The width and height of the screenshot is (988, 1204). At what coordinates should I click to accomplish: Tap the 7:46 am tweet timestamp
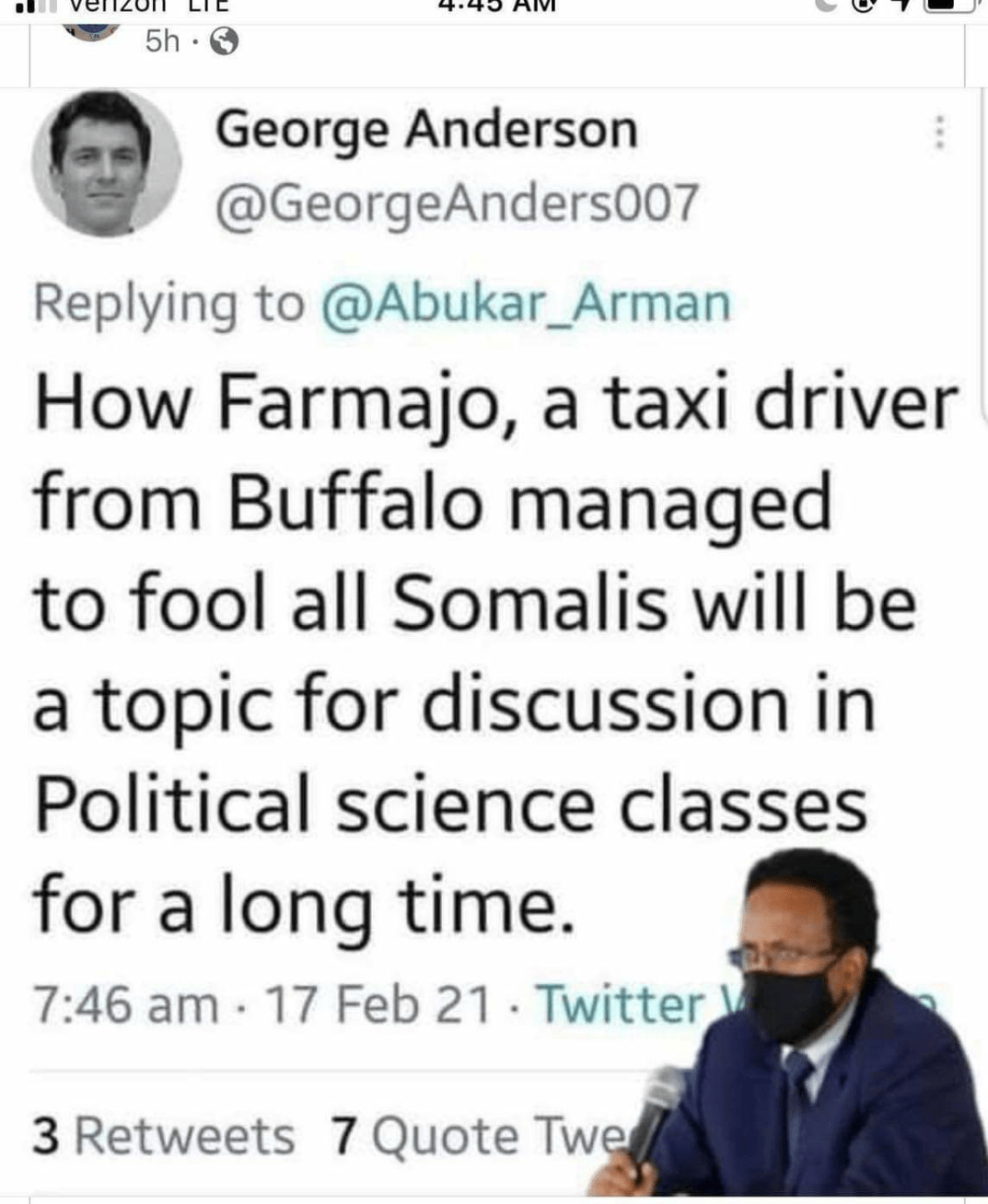click(126, 1003)
